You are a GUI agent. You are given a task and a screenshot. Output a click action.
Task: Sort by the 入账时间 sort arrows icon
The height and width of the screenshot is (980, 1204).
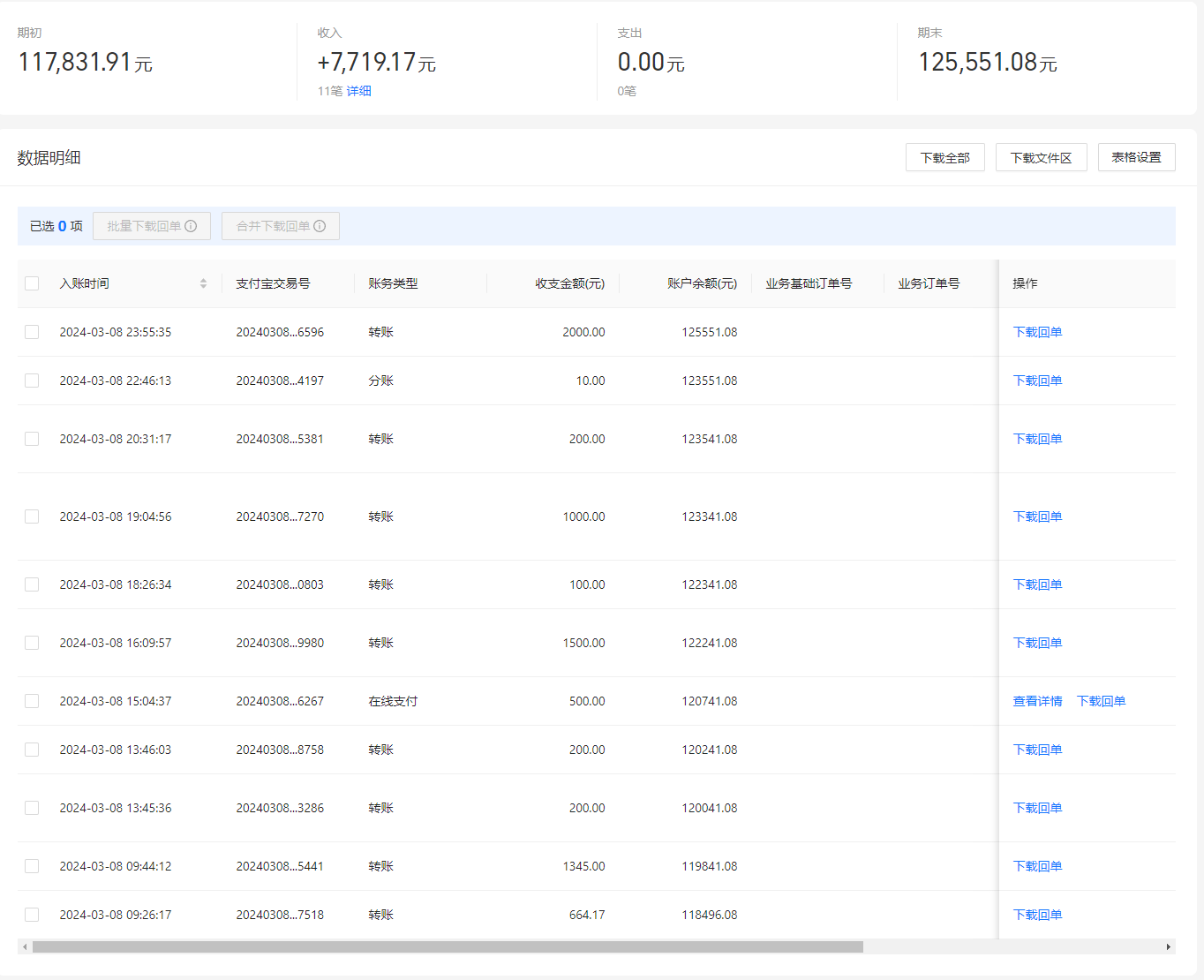click(x=203, y=283)
